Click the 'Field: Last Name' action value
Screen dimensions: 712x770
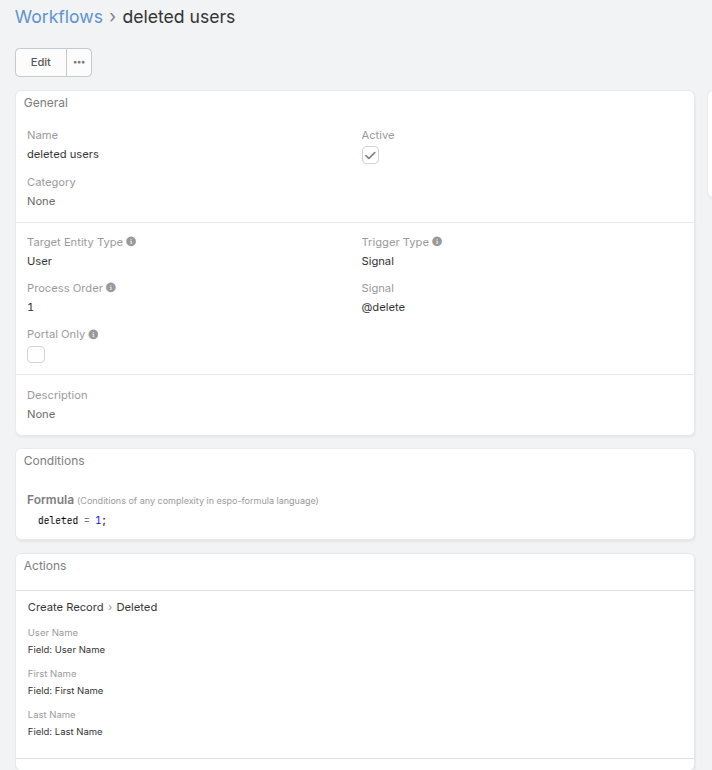[x=65, y=732]
